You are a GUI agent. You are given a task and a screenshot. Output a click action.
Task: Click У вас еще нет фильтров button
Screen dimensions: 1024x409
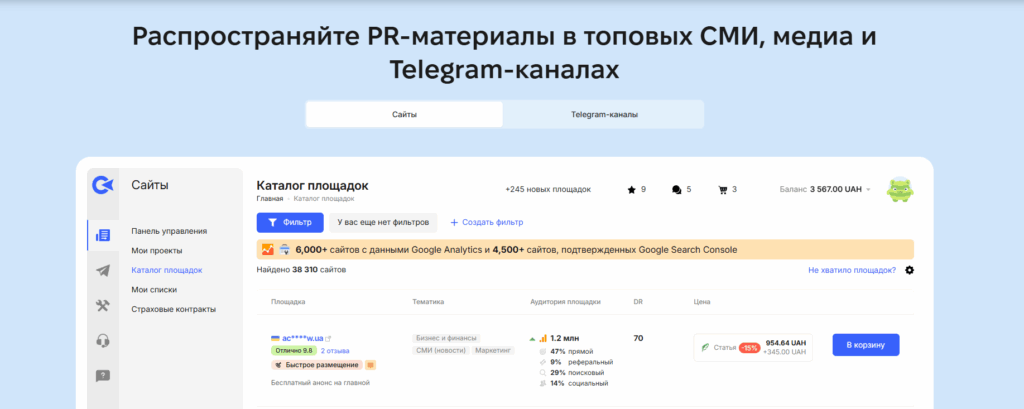(383, 222)
